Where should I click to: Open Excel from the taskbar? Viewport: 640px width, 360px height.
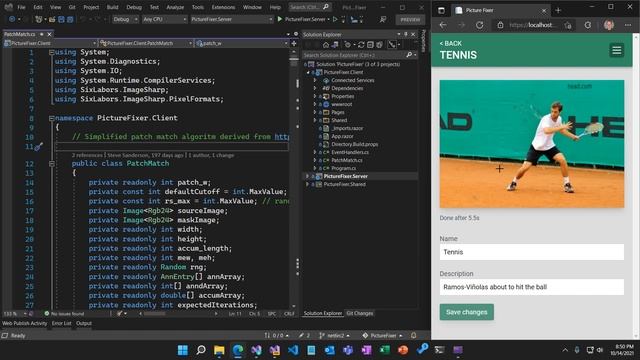(x=384, y=350)
